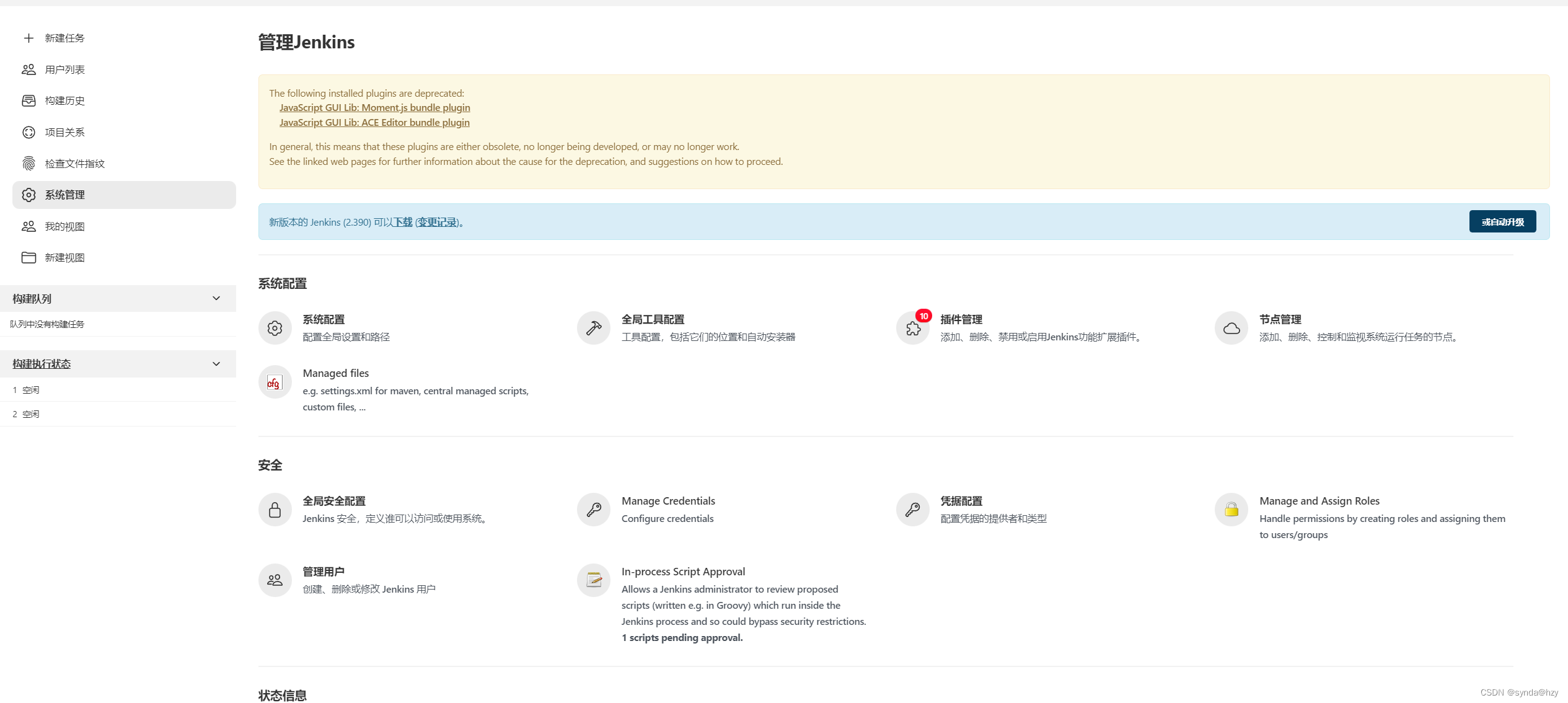Click the folder icon next to 新建视图
1568x703 pixels.
point(29,257)
